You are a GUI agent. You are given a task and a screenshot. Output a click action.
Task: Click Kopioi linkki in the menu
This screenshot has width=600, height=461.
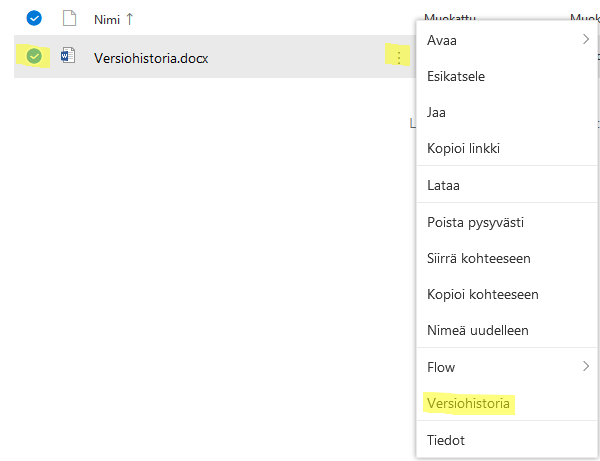coord(463,148)
